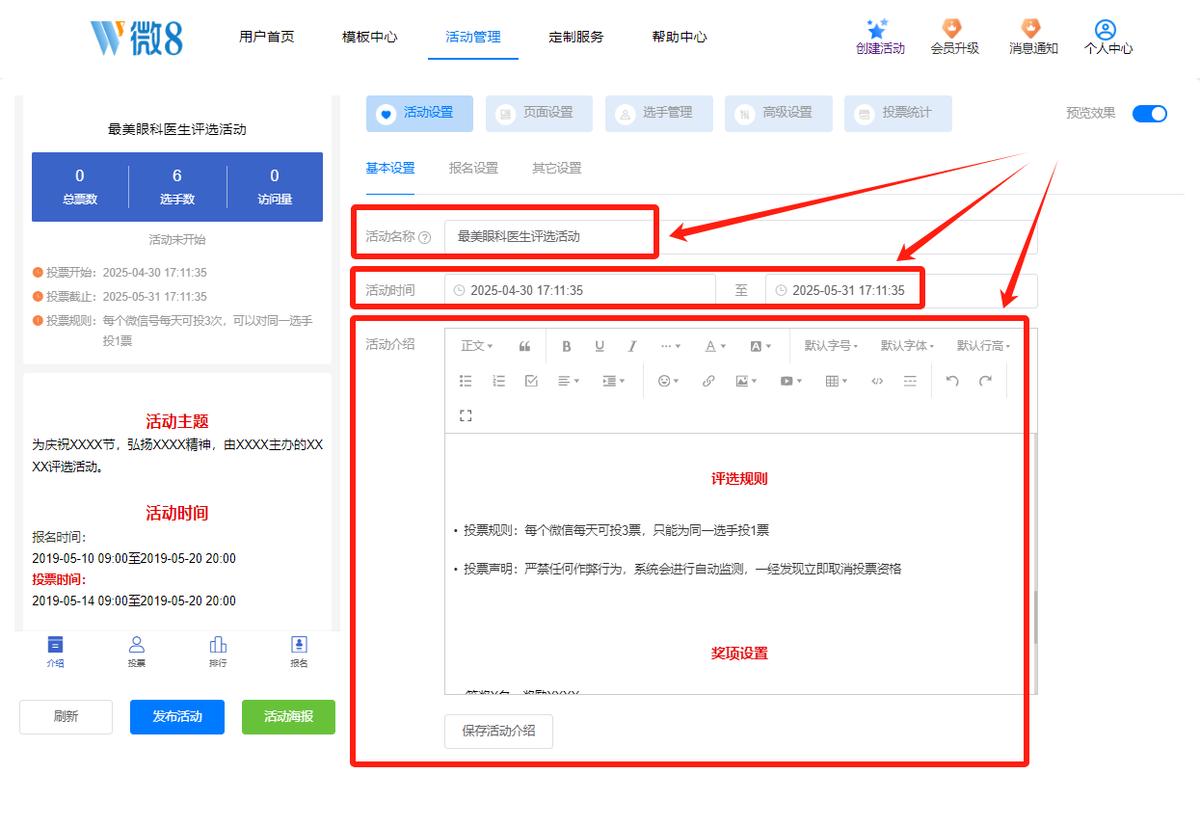Open the 默认行高 line height dropdown
Screen dimensions: 1200x827
(x=983, y=346)
